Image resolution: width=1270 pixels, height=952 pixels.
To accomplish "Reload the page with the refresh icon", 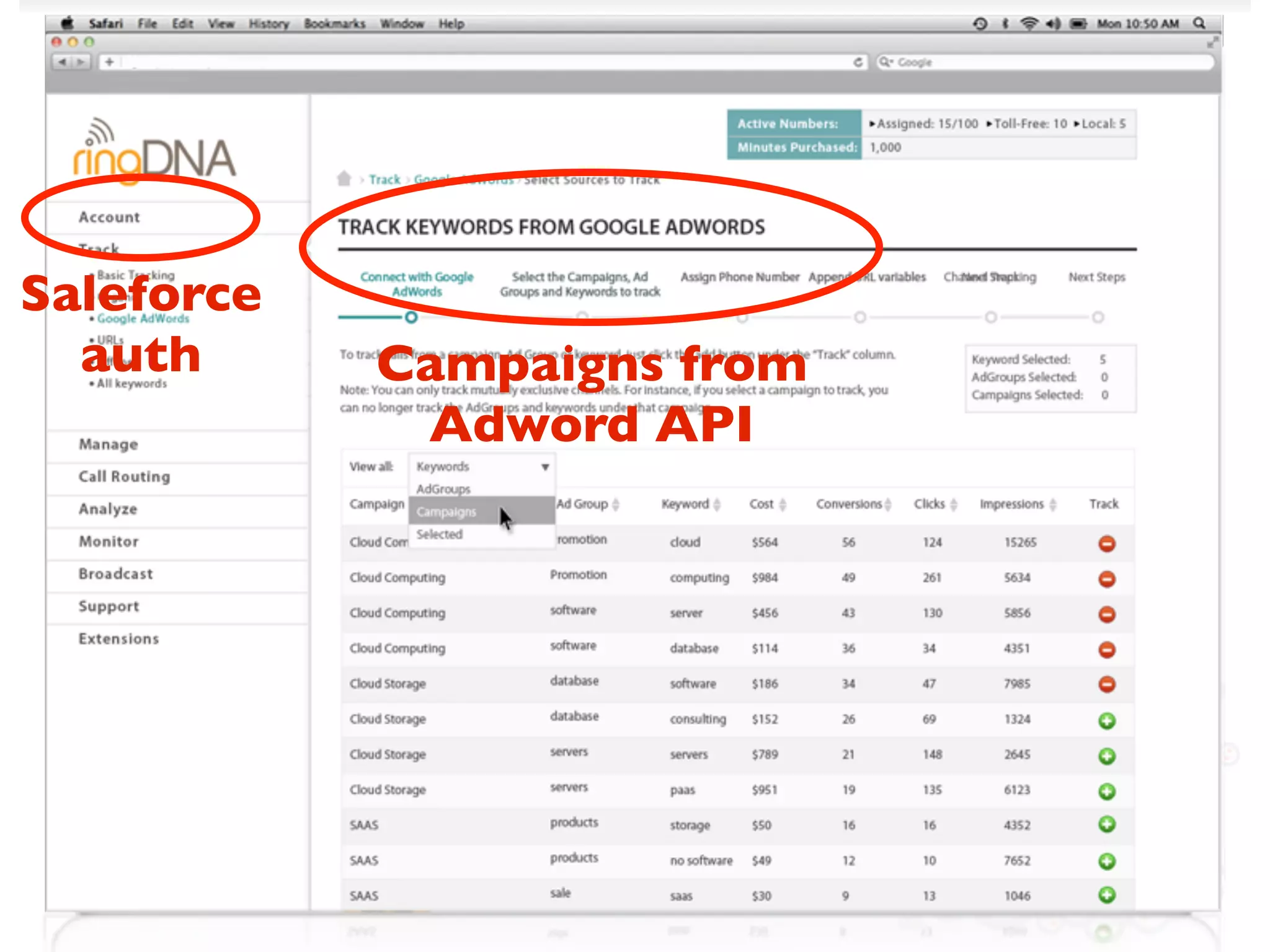I will pyautogui.click(x=858, y=62).
